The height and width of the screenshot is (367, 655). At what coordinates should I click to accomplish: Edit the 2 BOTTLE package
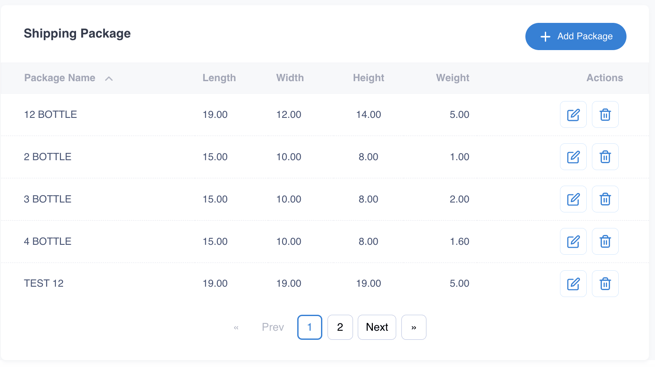[573, 157]
